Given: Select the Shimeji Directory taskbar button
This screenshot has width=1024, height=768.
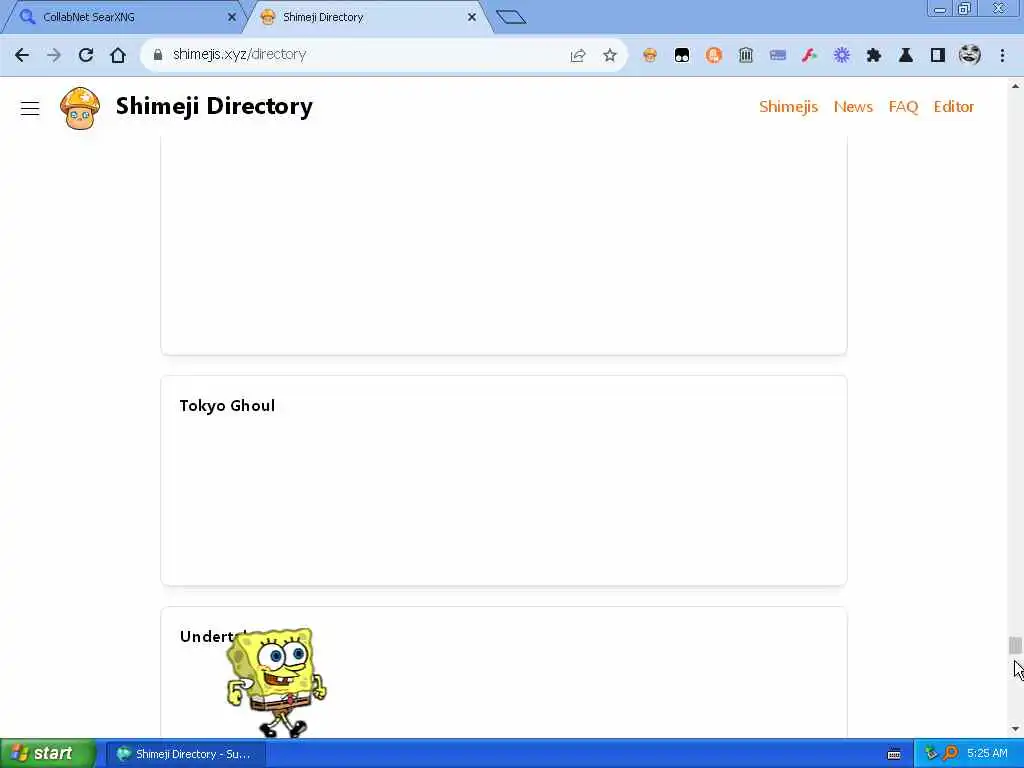Looking at the screenshot, I should pos(185,754).
